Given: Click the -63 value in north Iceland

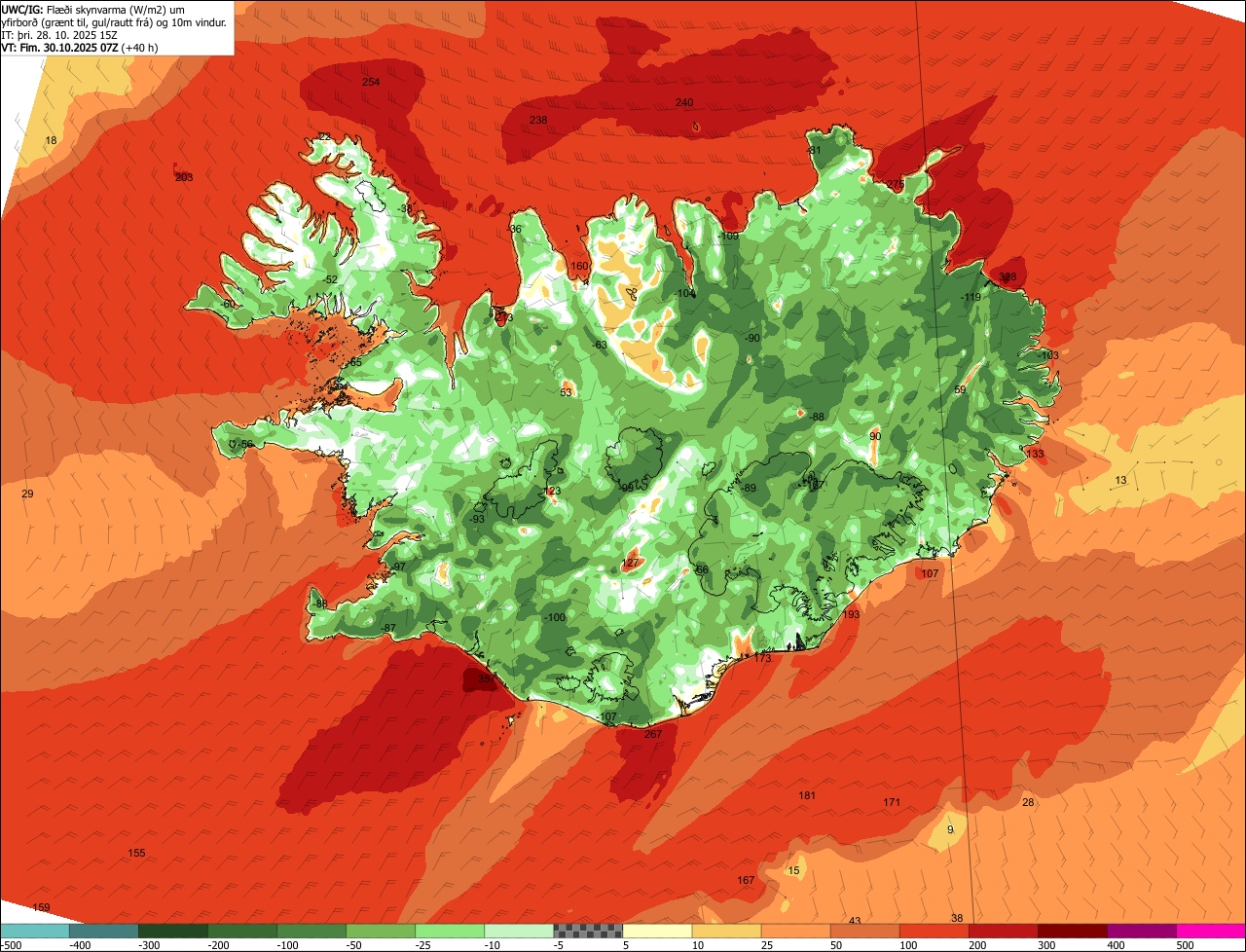Looking at the screenshot, I should (x=600, y=346).
